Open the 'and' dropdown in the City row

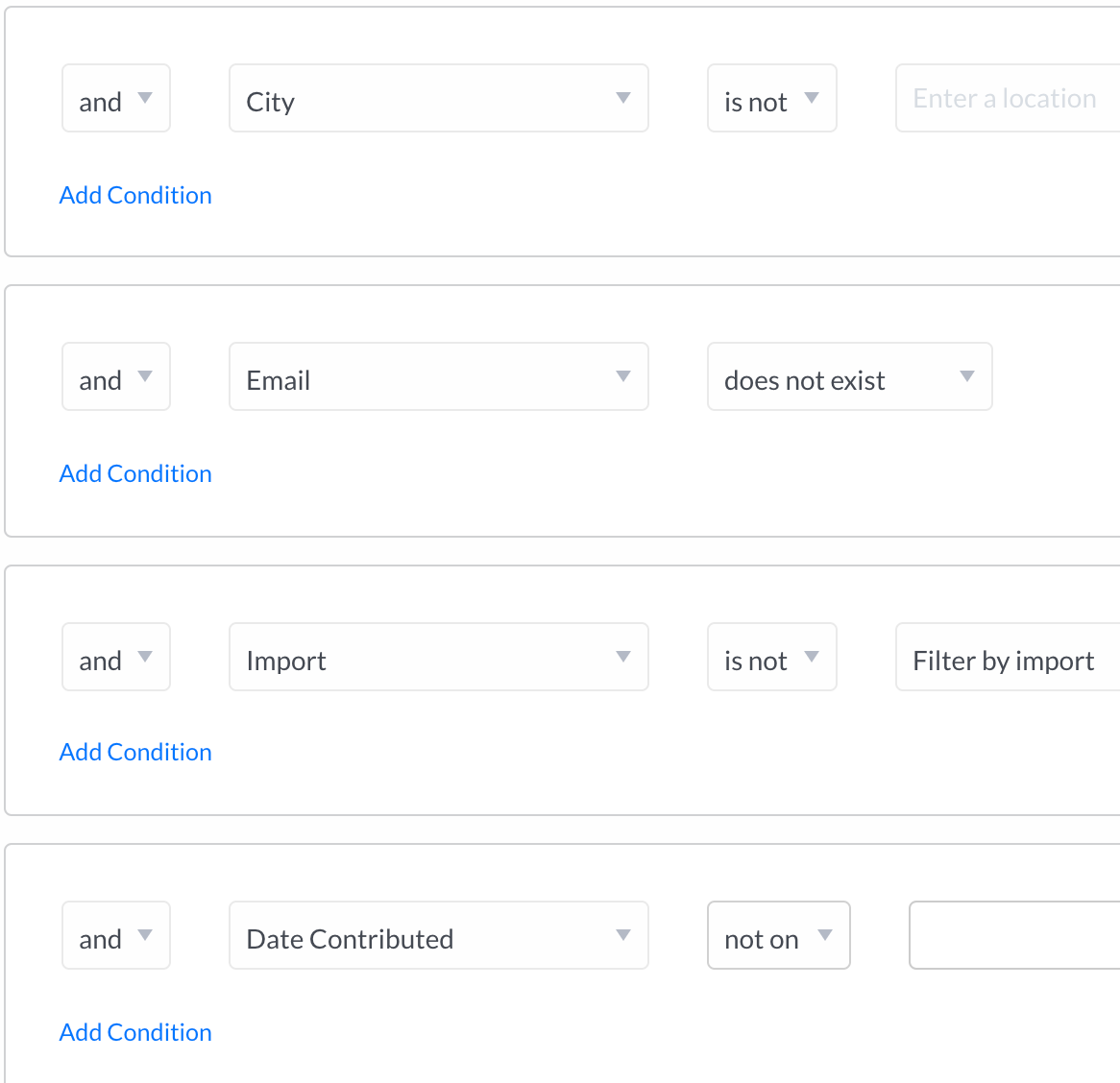pyautogui.click(x=115, y=99)
